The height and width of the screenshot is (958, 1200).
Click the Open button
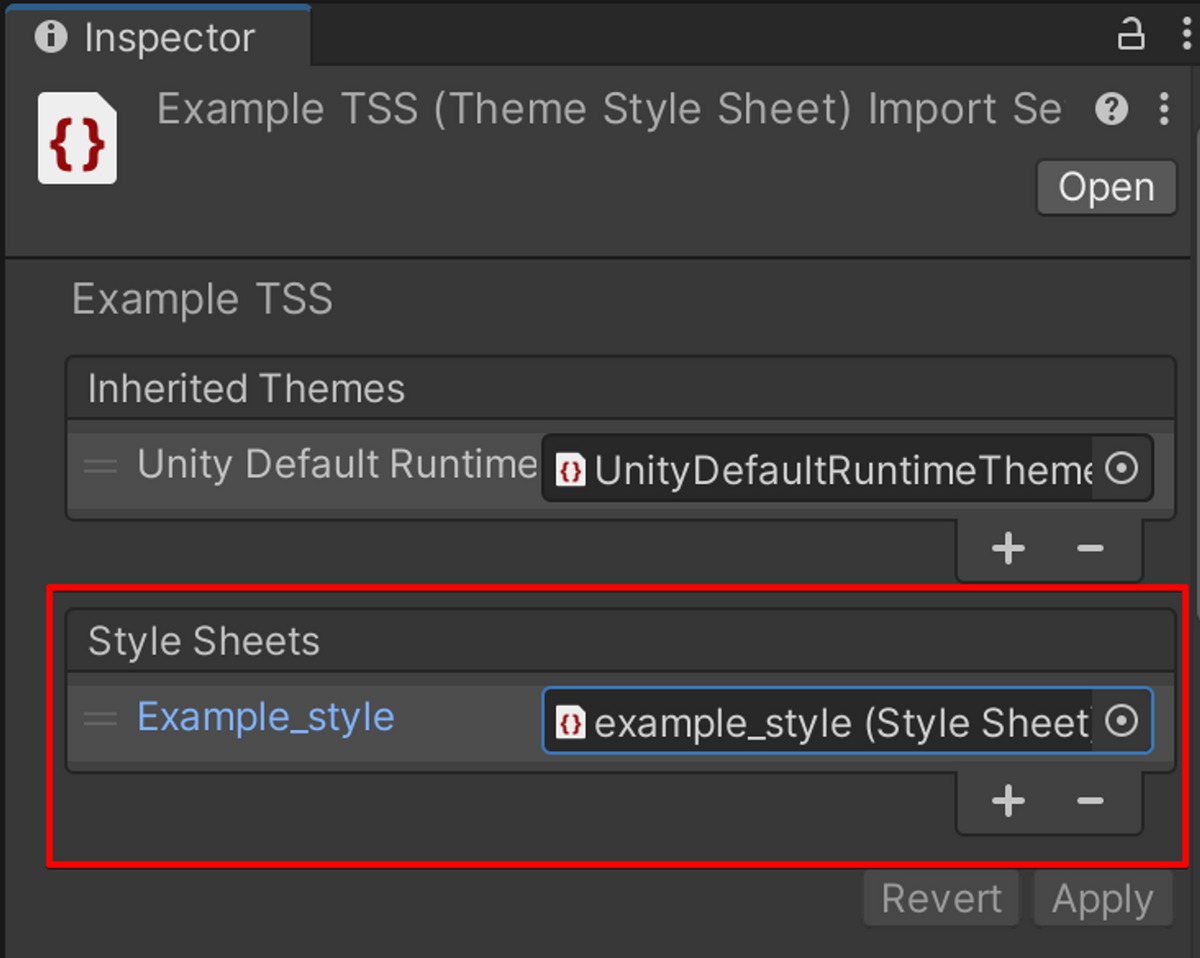point(1106,187)
